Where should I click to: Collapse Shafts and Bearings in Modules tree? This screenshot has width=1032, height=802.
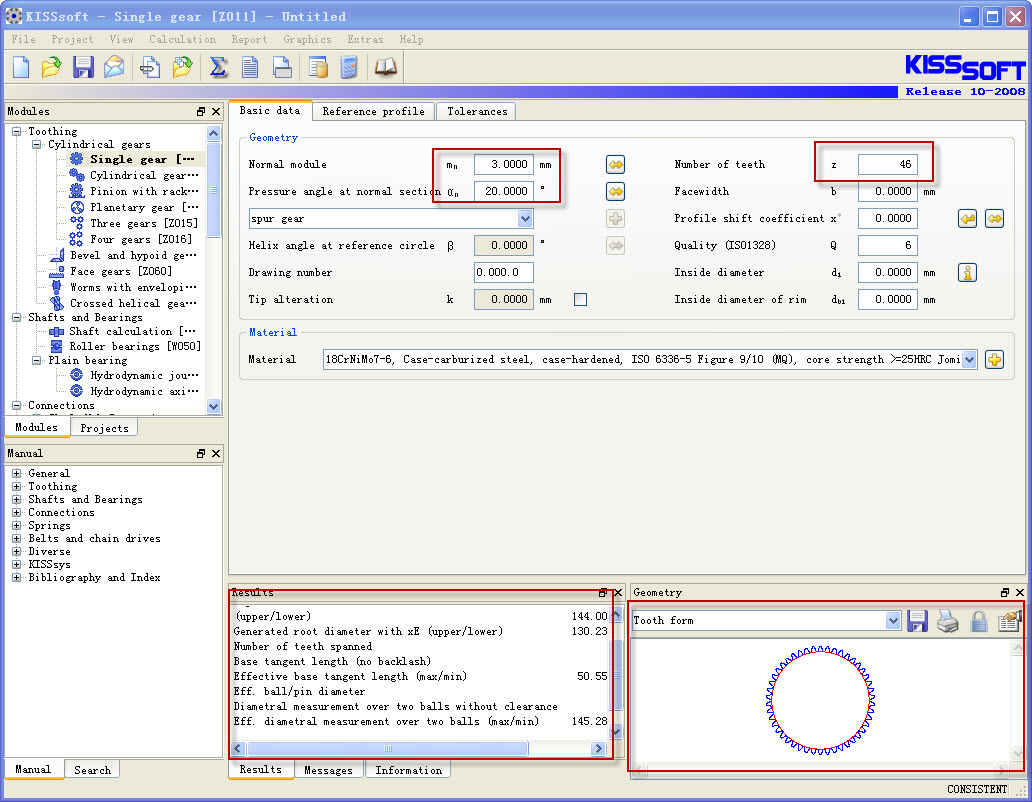click(x=16, y=317)
